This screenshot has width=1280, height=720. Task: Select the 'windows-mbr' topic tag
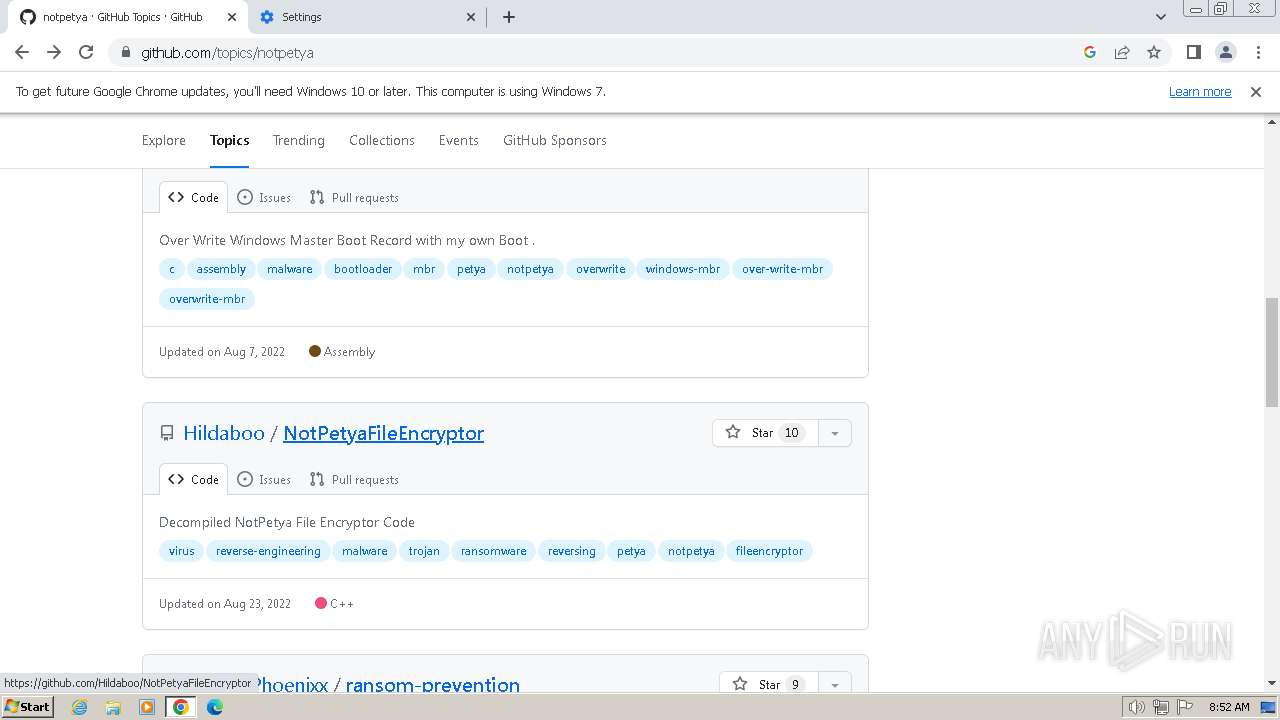click(x=683, y=269)
